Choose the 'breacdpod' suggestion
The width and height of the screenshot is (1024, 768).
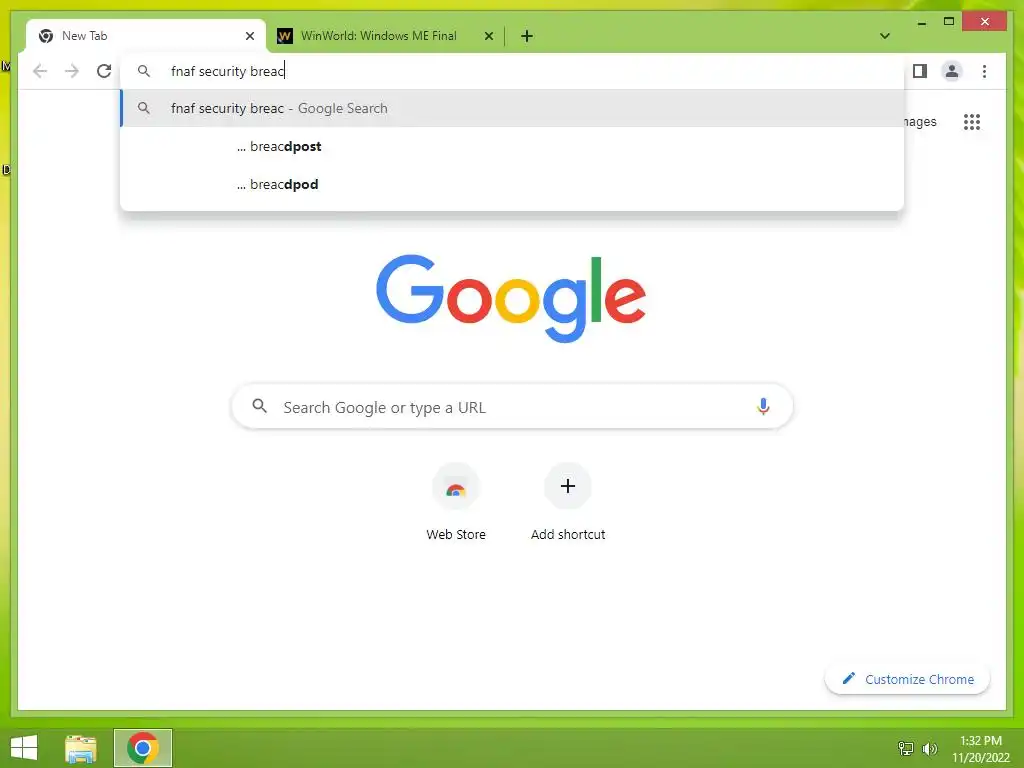tap(512, 184)
